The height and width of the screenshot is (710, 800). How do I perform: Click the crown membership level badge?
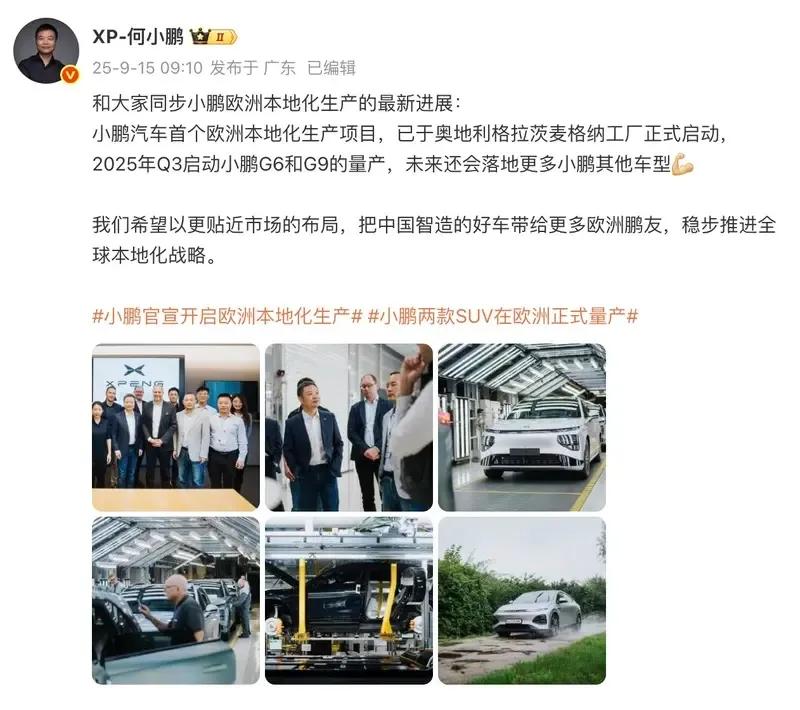tap(213, 37)
